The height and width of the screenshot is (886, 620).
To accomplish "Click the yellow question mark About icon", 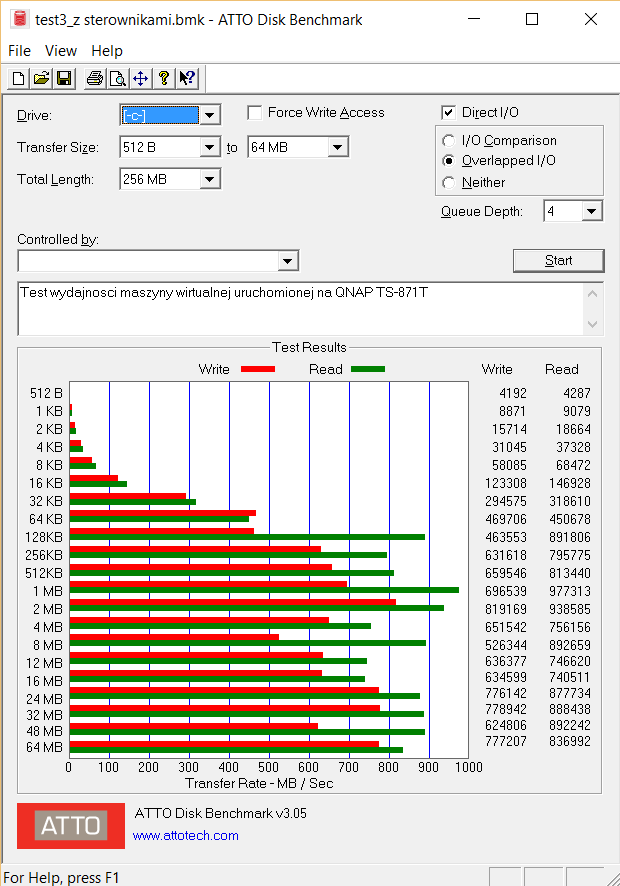I will click(x=163, y=79).
